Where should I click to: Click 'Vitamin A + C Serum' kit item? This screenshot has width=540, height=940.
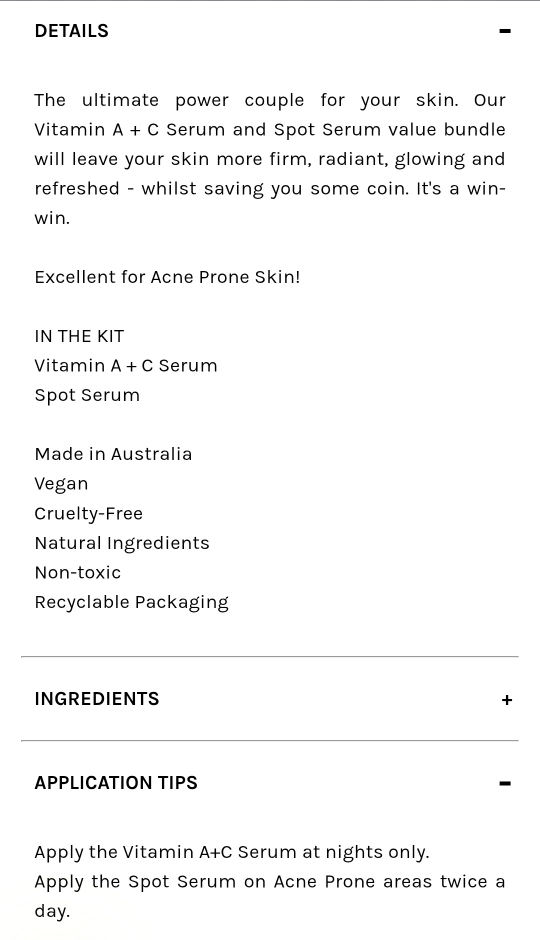pyautogui.click(x=126, y=366)
